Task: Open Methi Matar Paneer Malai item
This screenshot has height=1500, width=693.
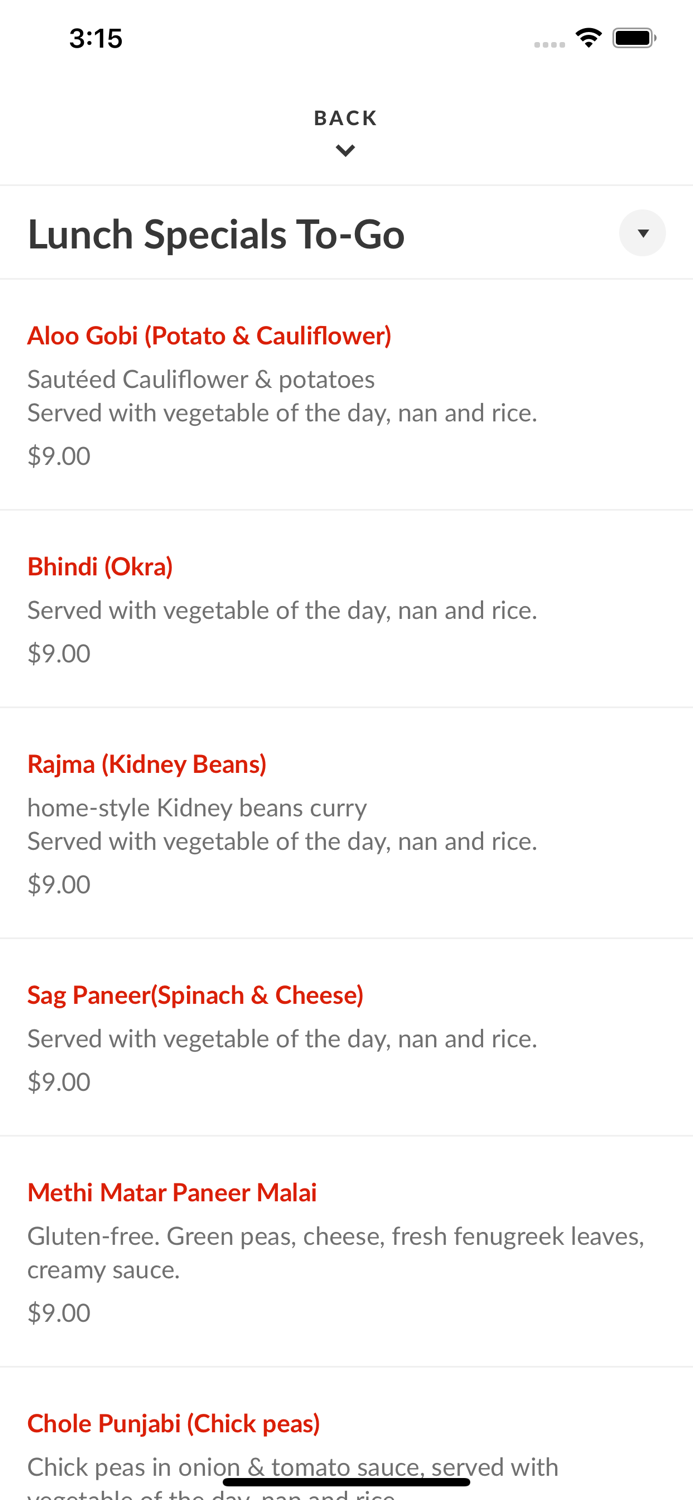Action: pos(172,1192)
